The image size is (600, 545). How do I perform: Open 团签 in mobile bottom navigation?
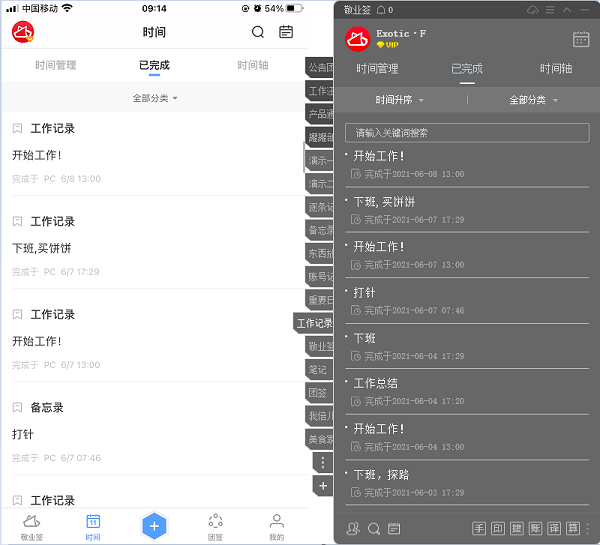point(215,527)
